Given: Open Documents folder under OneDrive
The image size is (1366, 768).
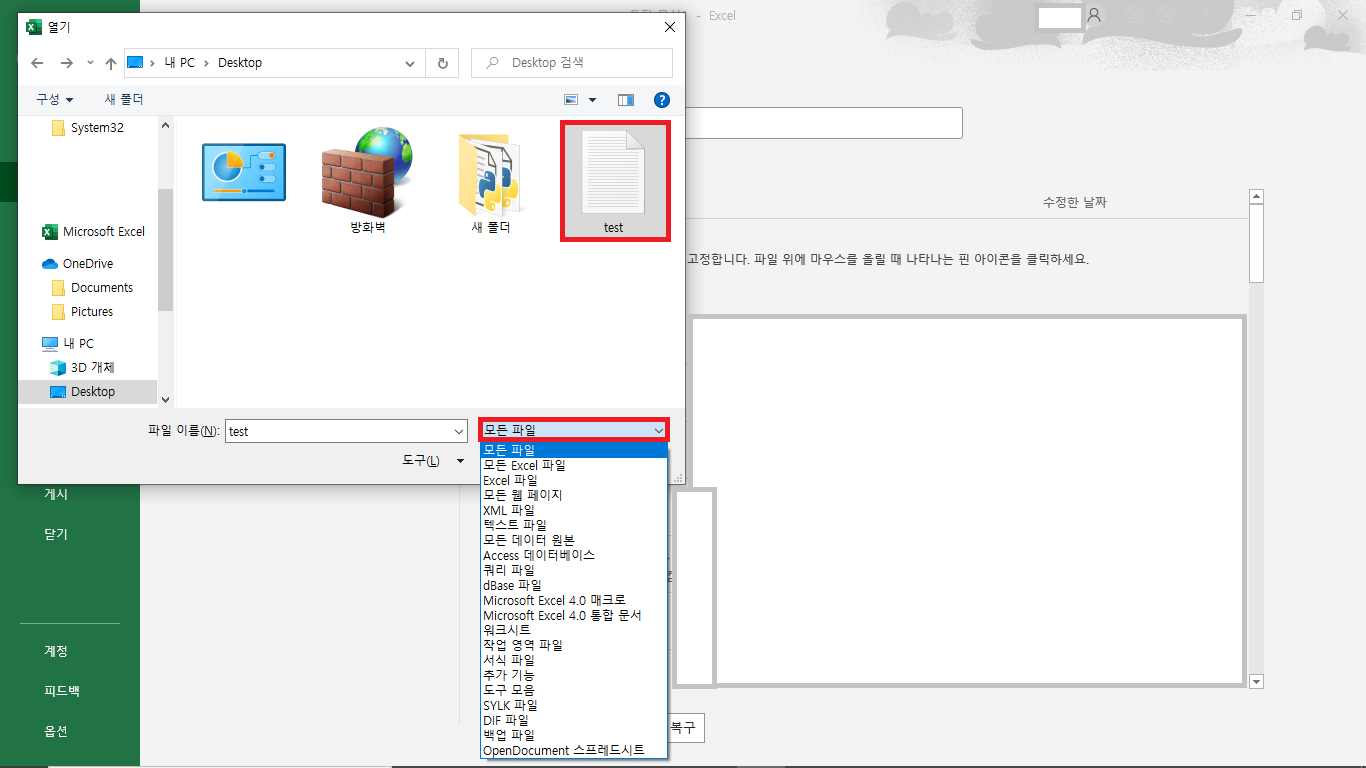Looking at the screenshot, I should click(x=92, y=288).
